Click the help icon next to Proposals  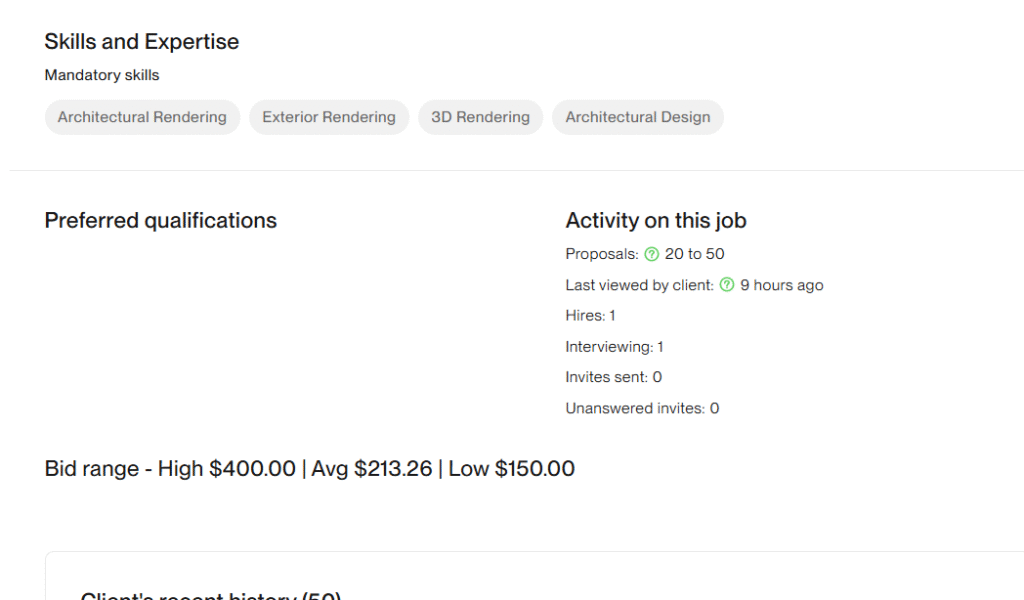coord(652,255)
